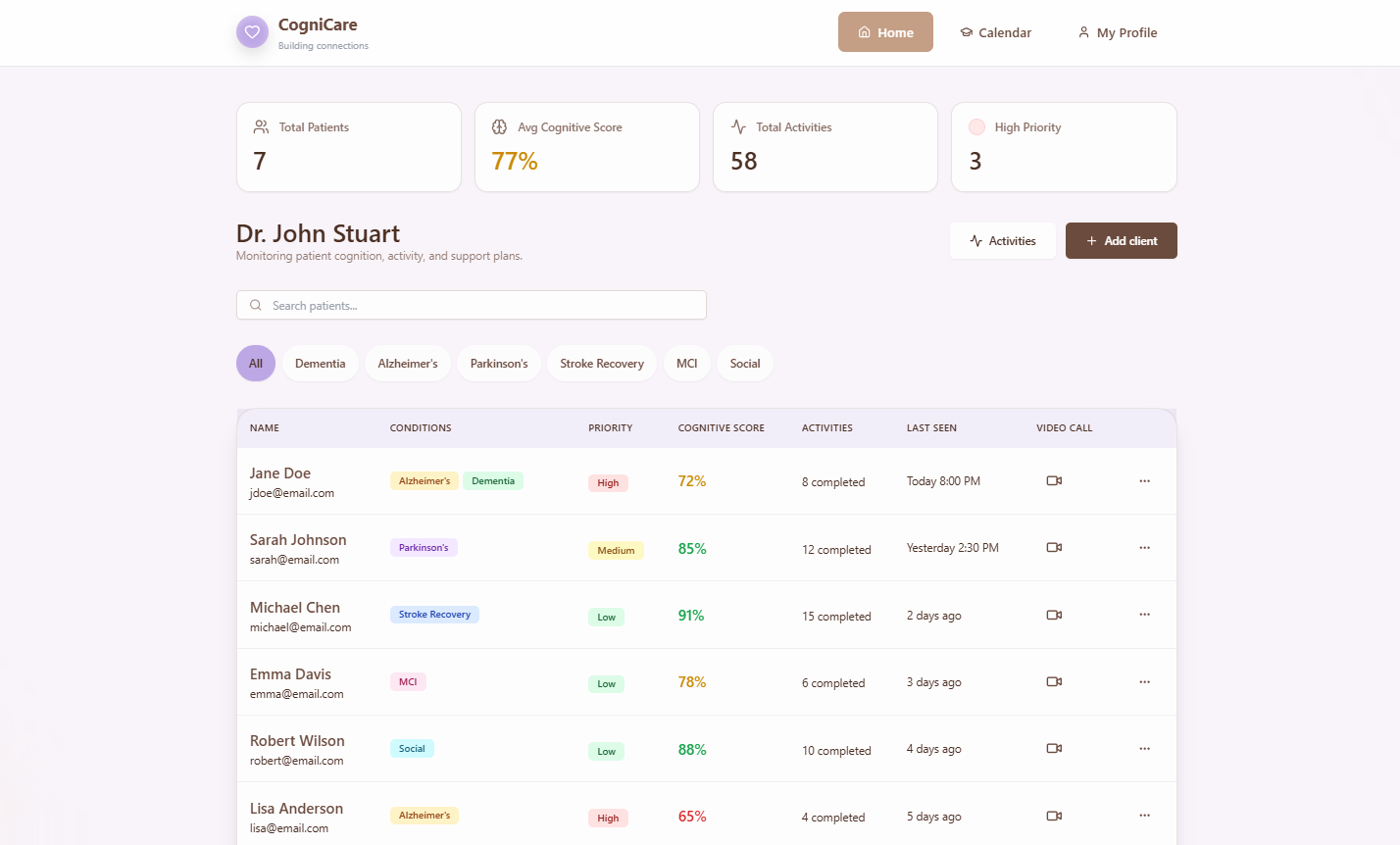Toggle the Stroke Recovery filter
Viewport: 1400px width, 845px height.
coord(602,364)
